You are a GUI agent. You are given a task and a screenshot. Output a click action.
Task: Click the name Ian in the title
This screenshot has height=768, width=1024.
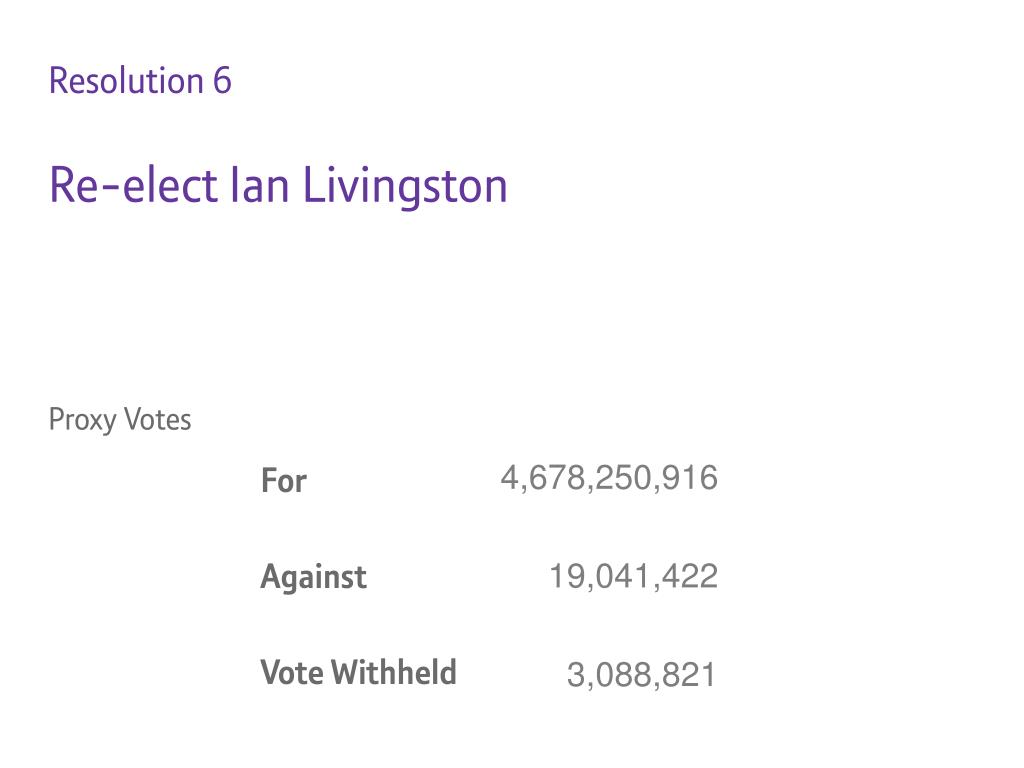(x=260, y=185)
